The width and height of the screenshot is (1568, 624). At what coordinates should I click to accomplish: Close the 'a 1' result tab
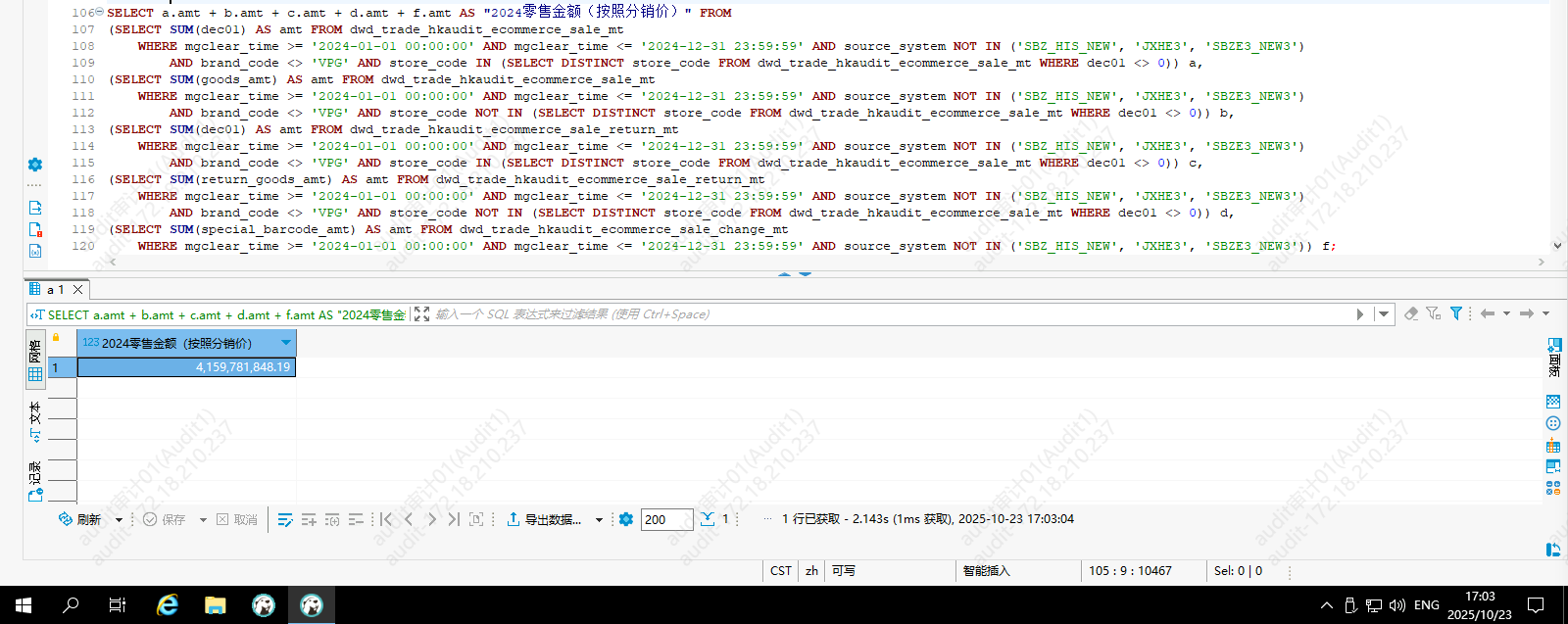pyautogui.click(x=78, y=289)
